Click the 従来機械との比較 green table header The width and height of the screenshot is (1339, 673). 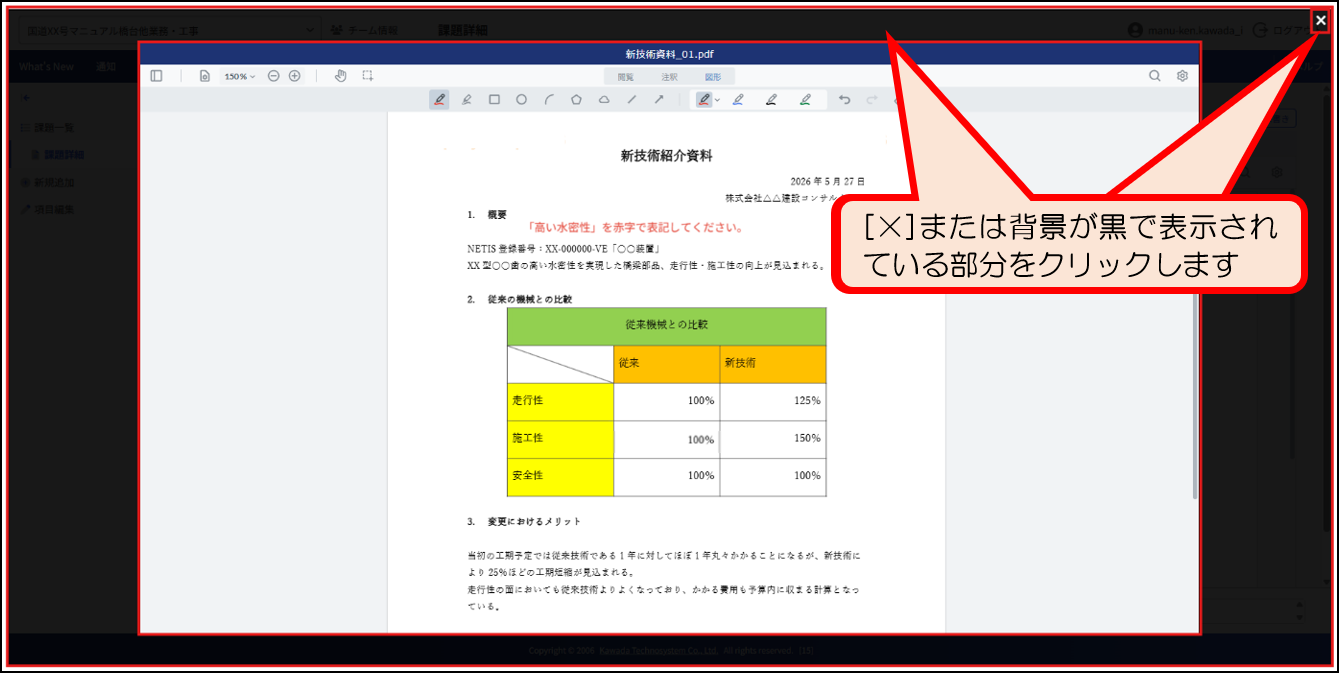(x=666, y=326)
